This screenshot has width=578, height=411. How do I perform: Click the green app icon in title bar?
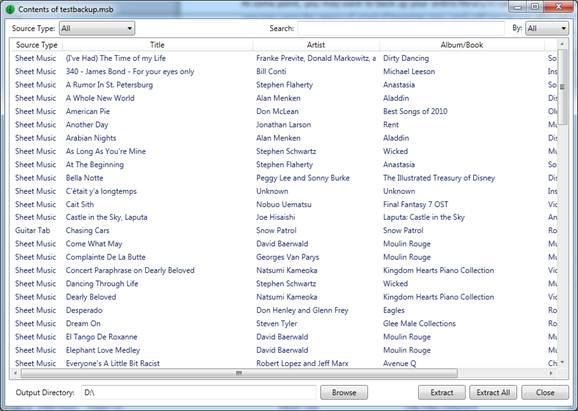(x=10, y=9)
